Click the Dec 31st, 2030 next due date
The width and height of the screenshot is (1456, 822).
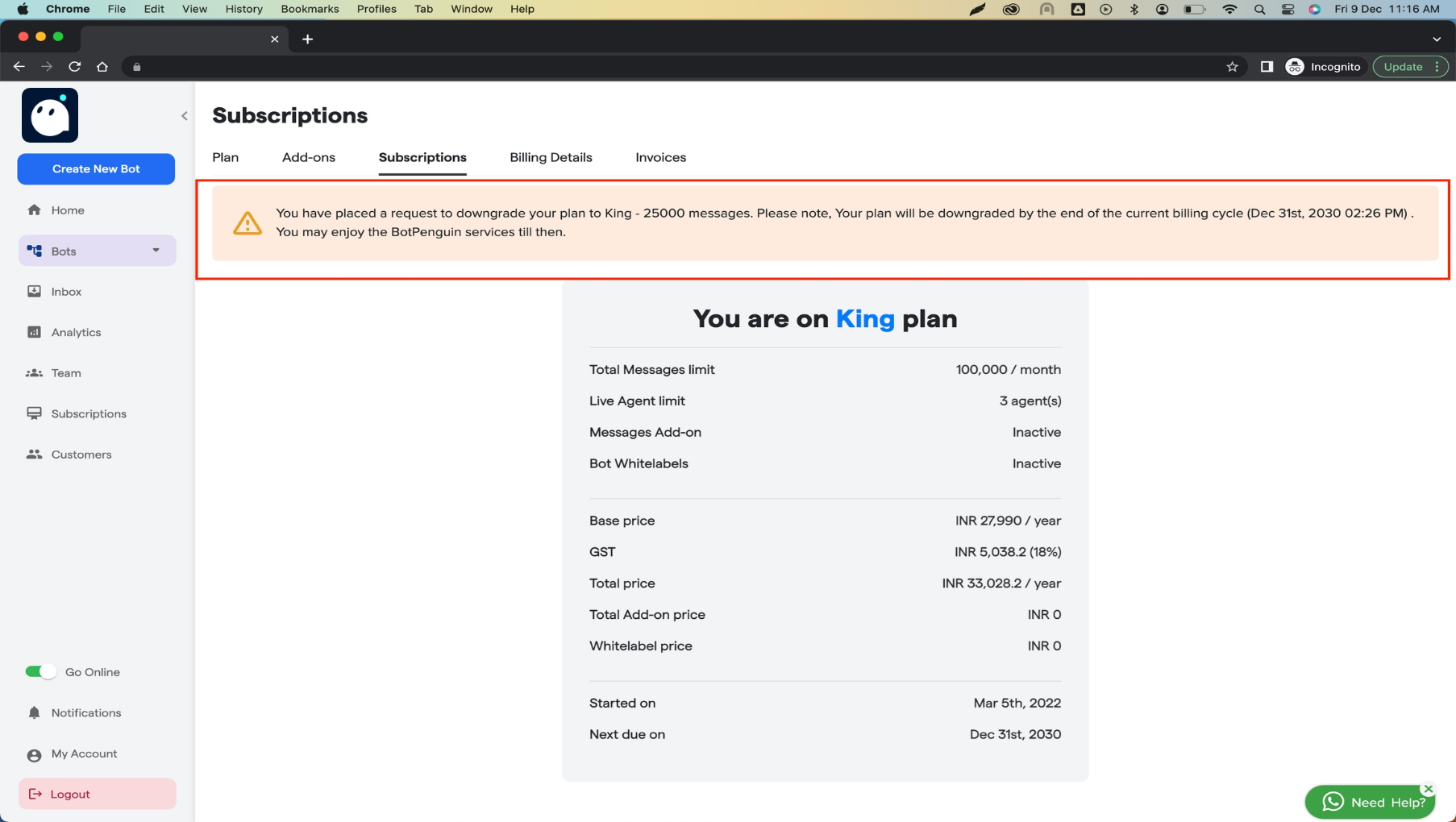(x=1015, y=734)
